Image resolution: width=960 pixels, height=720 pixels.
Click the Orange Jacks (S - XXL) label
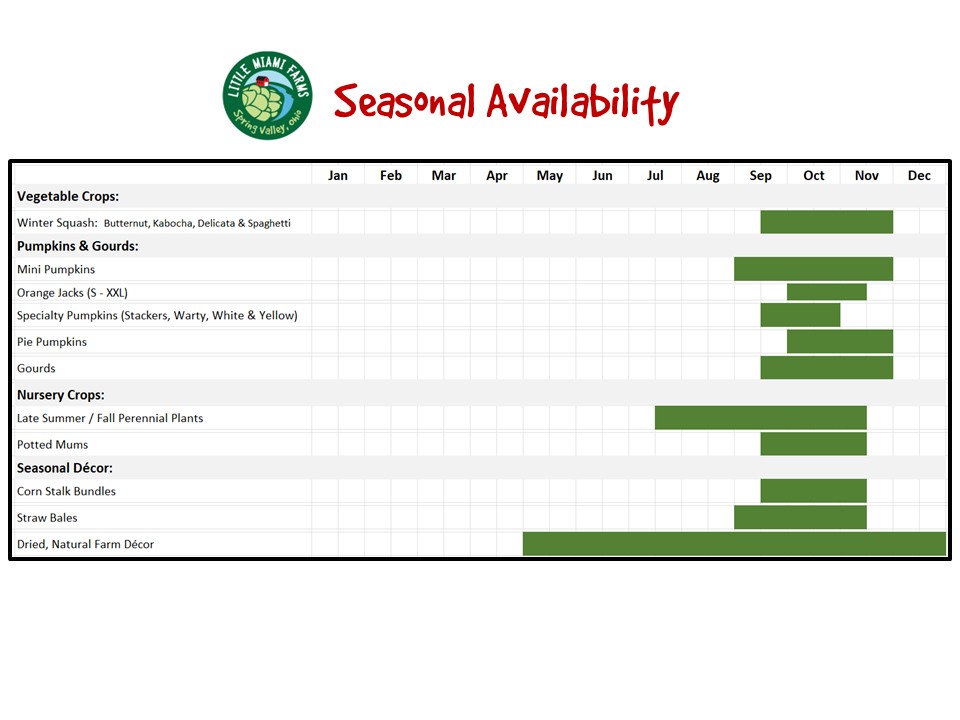[72, 292]
